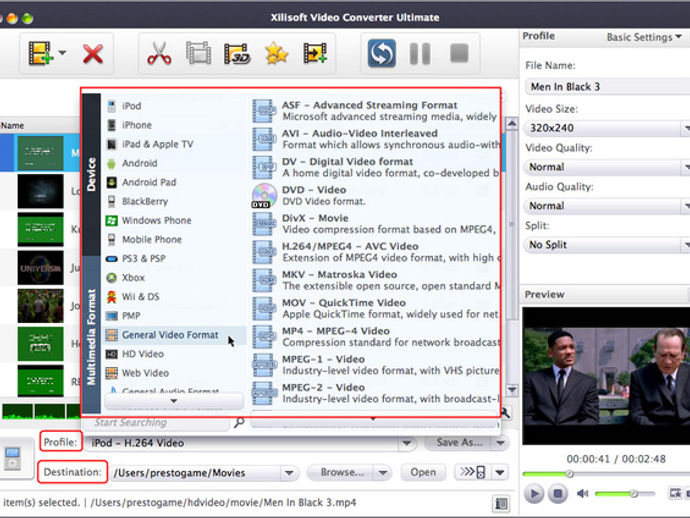The height and width of the screenshot is (518, 690).
Task: Click the Start Searching profile search field
Action: tap(156, 423)
